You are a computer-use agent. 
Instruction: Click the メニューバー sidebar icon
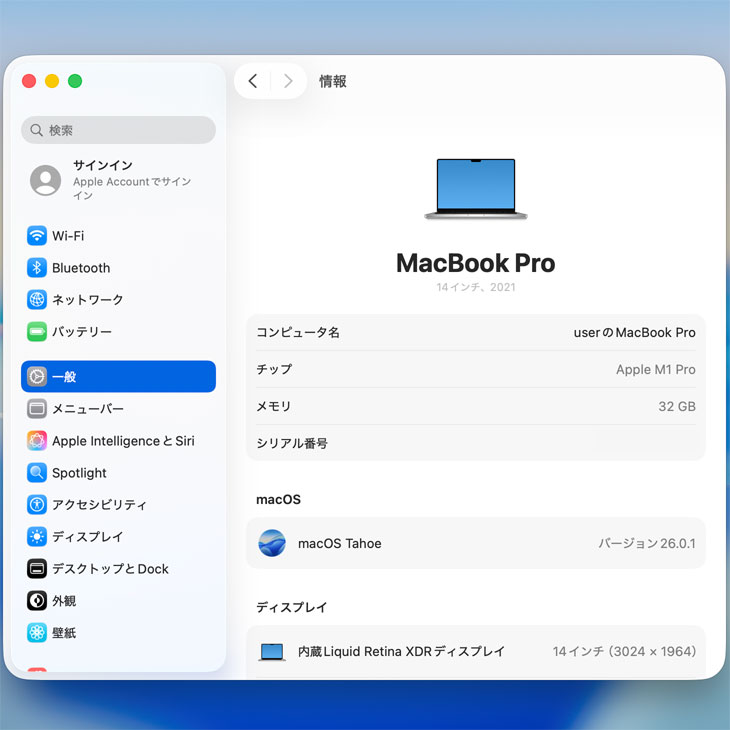(x=37, y=409)
